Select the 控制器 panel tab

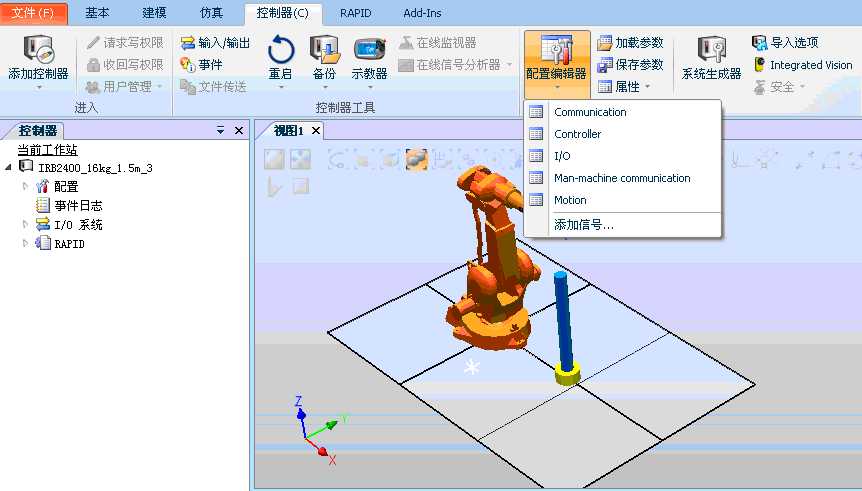point(37,130)
